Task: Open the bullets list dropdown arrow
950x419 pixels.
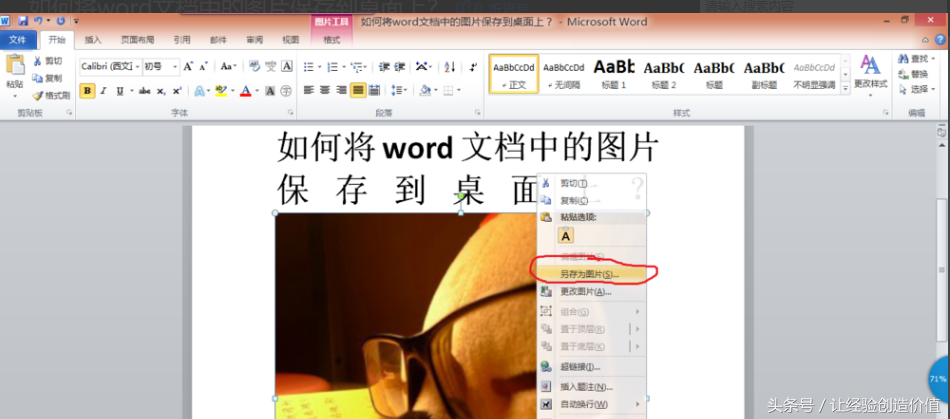Action: point(319,67)
